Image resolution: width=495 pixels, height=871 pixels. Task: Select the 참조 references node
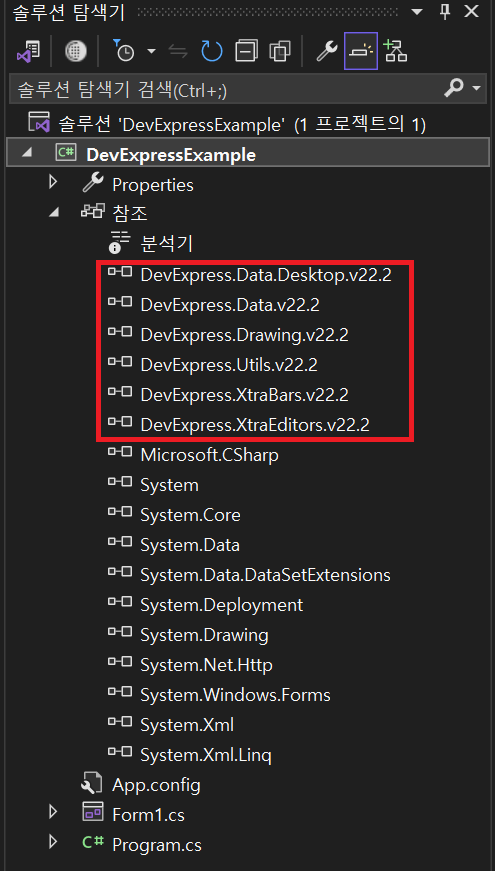pos(129,214)
